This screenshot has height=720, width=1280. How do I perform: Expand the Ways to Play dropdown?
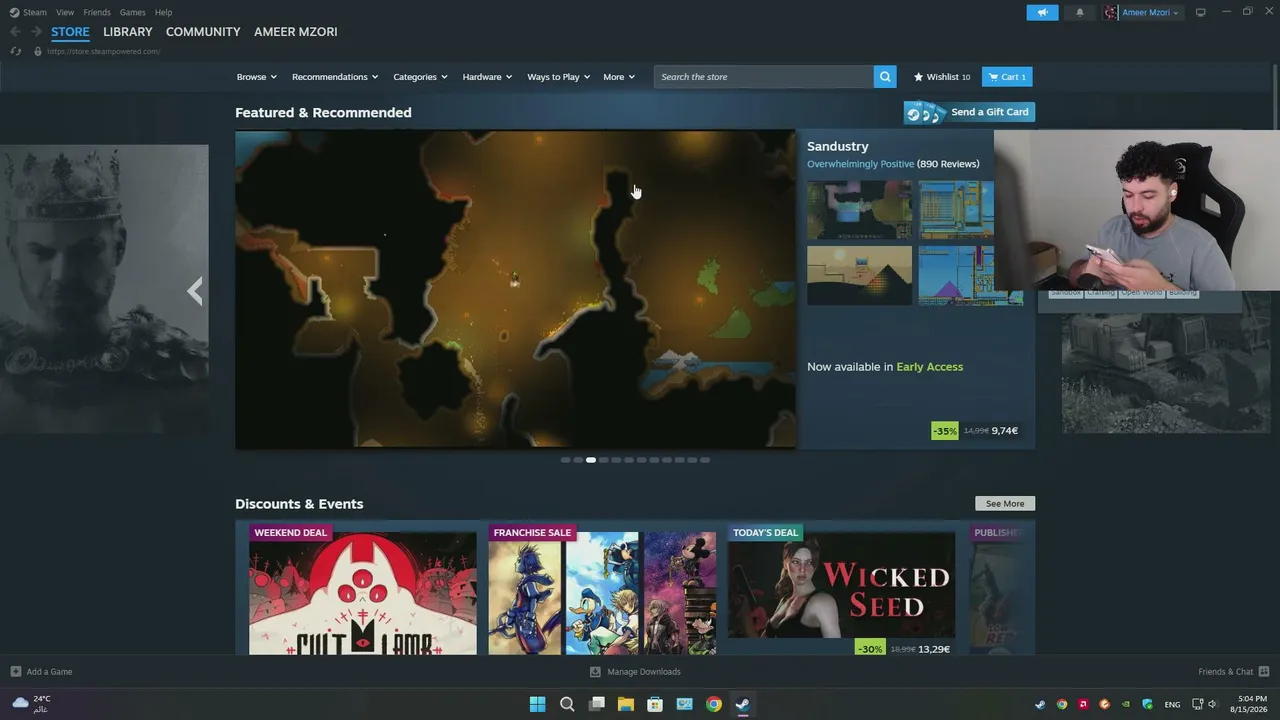click(x=559, y=77)
